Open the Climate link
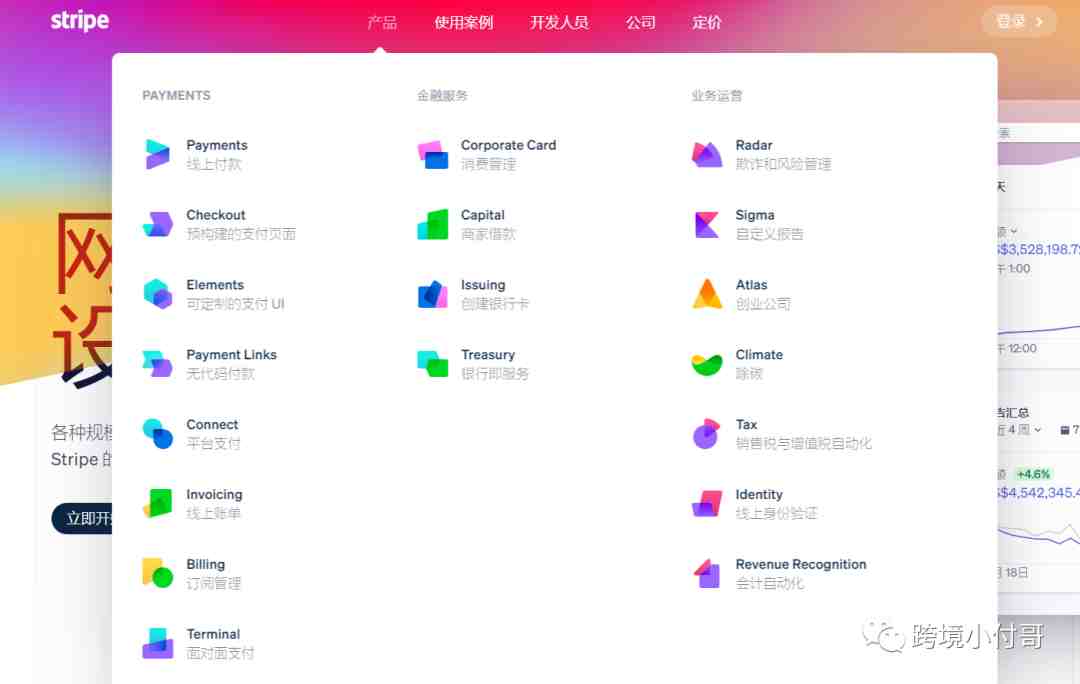 pyautogui.click(x=759, y=355)
